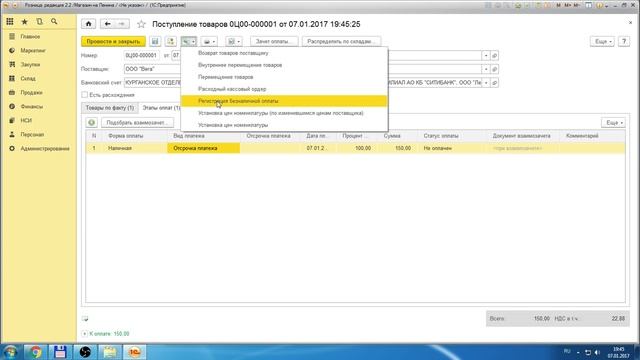
Task: Choose the last Установка цен номенклатуры entry
Action: point(284,125)
